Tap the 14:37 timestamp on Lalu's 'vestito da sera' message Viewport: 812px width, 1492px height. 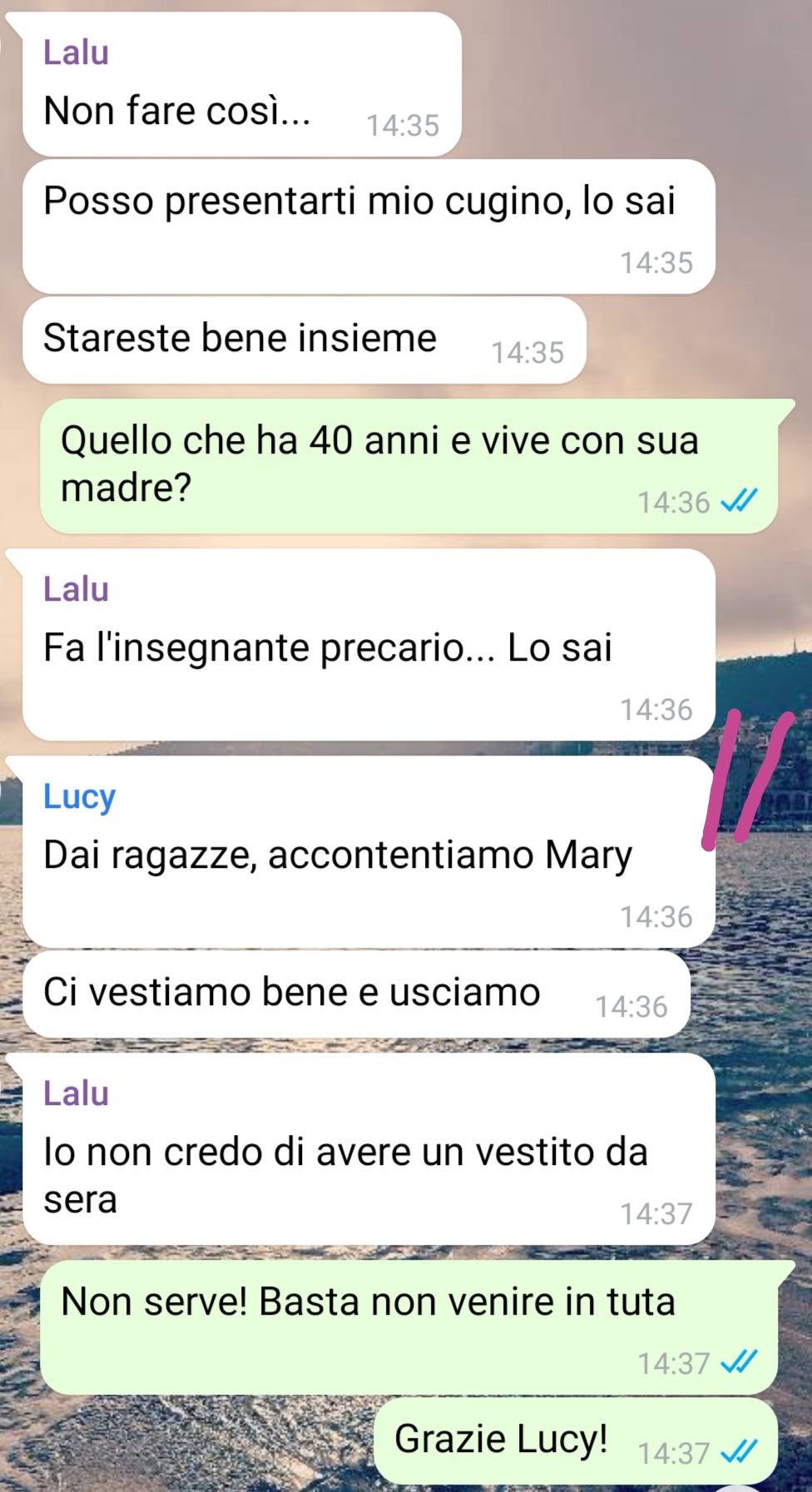(x=656, y=1214)
